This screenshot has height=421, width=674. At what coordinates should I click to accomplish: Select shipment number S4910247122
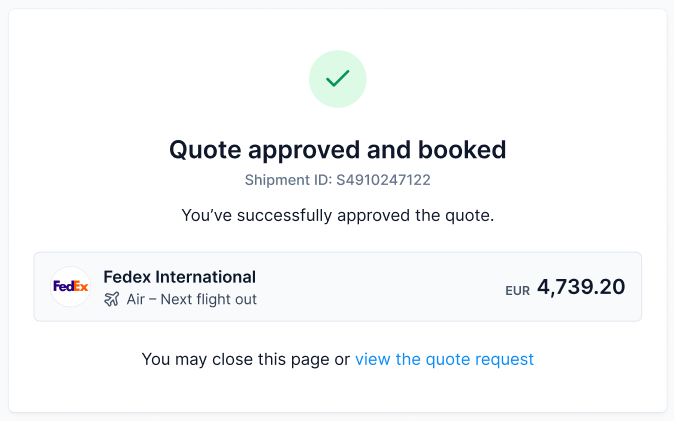[383, 180]
